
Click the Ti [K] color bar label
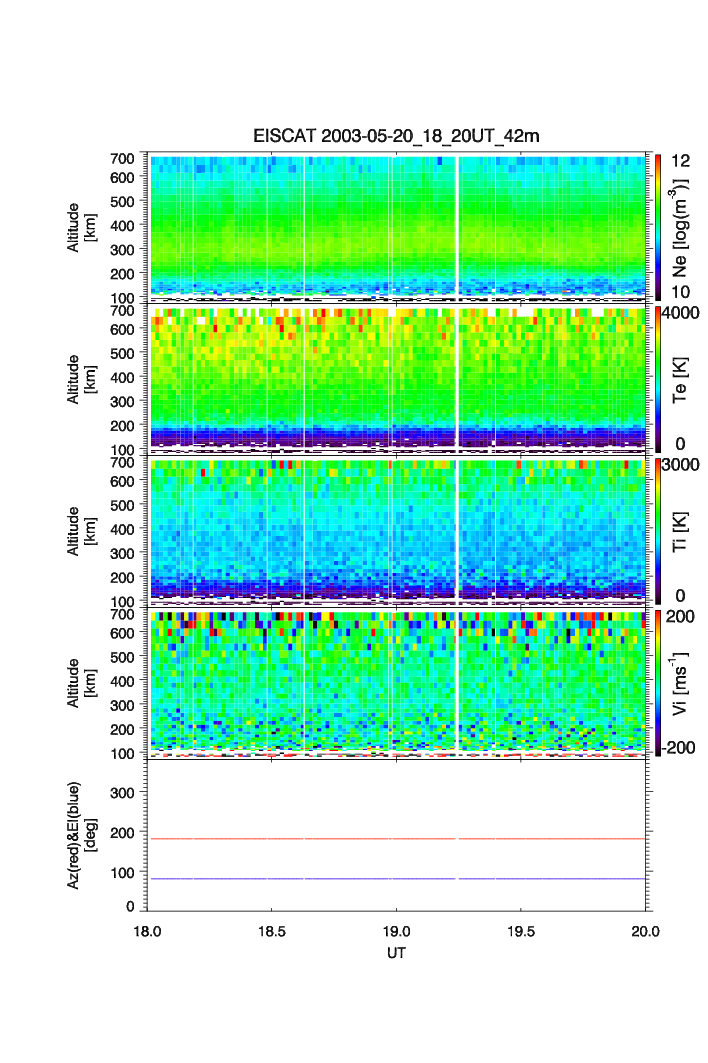click(x=679, y=529)
